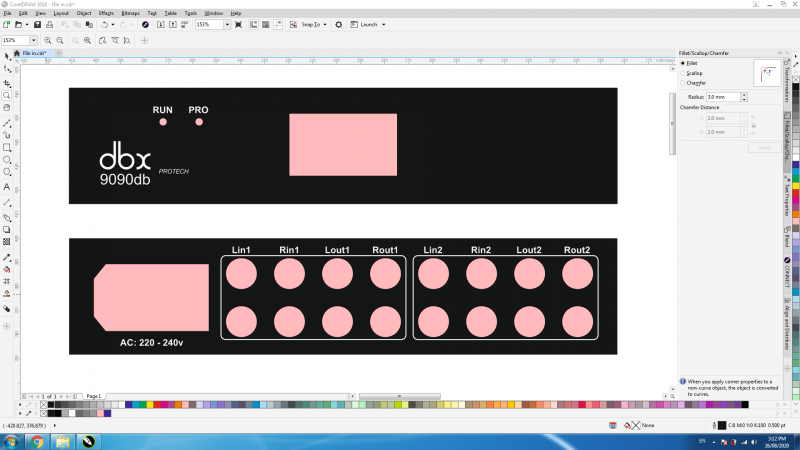Open the Object menu
This screenshot has width=800, height=450.
click(84, 13)
